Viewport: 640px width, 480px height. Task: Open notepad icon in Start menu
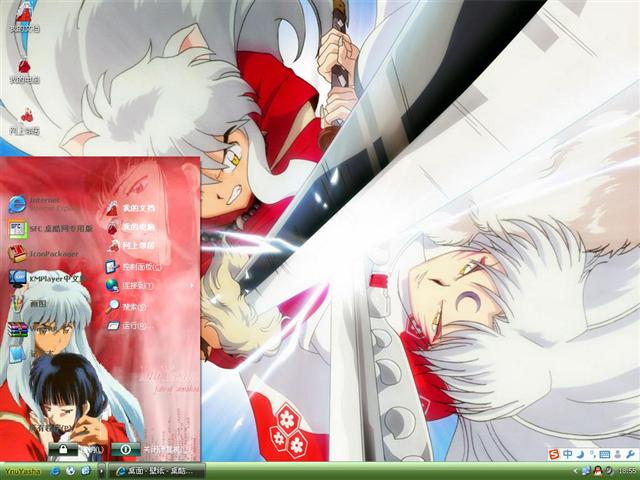pos(18,353)
